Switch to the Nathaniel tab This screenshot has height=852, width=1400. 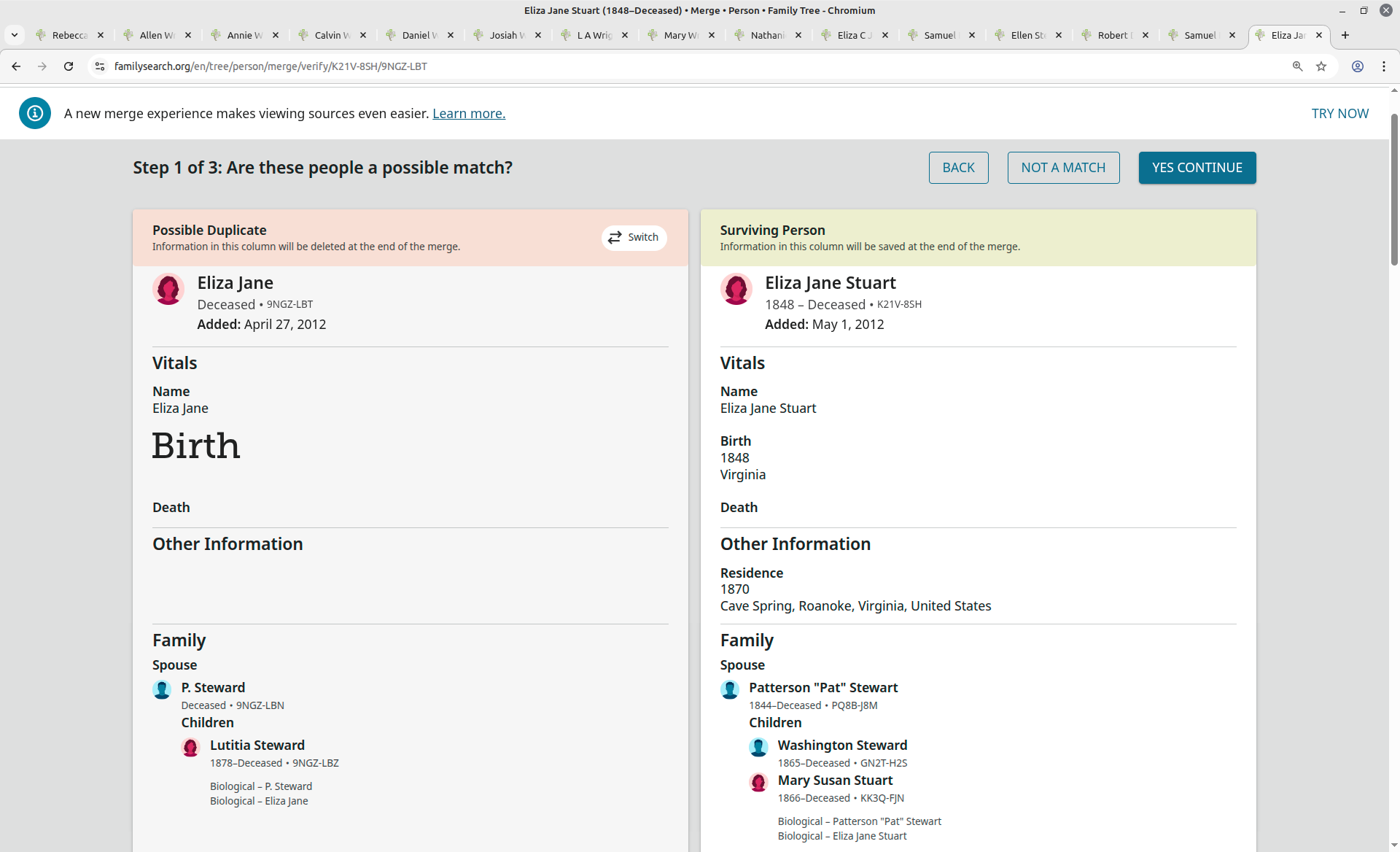(767, 35)
